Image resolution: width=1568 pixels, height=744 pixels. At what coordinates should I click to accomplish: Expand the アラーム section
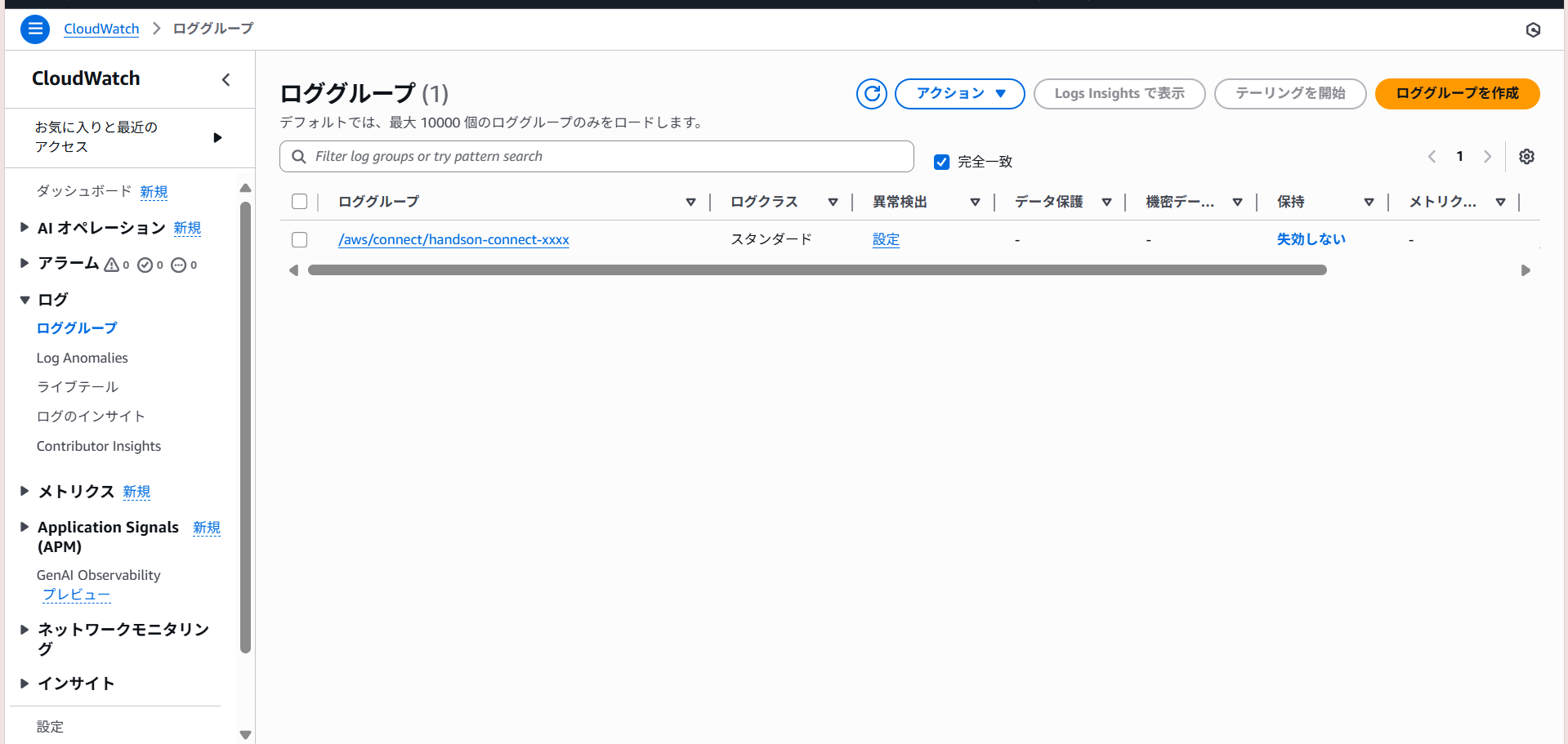click(x=25, y=263)
